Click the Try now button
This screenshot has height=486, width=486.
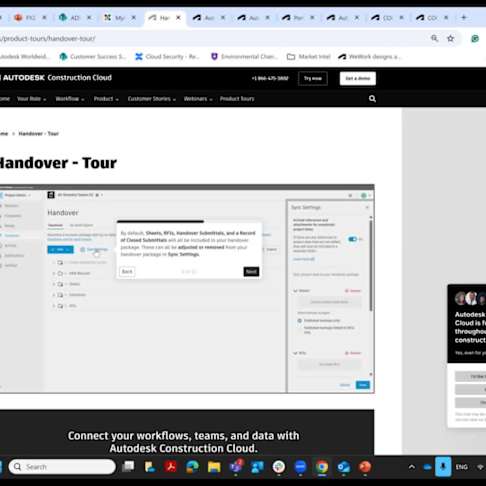pyautogui.click(x=313, y=78)
